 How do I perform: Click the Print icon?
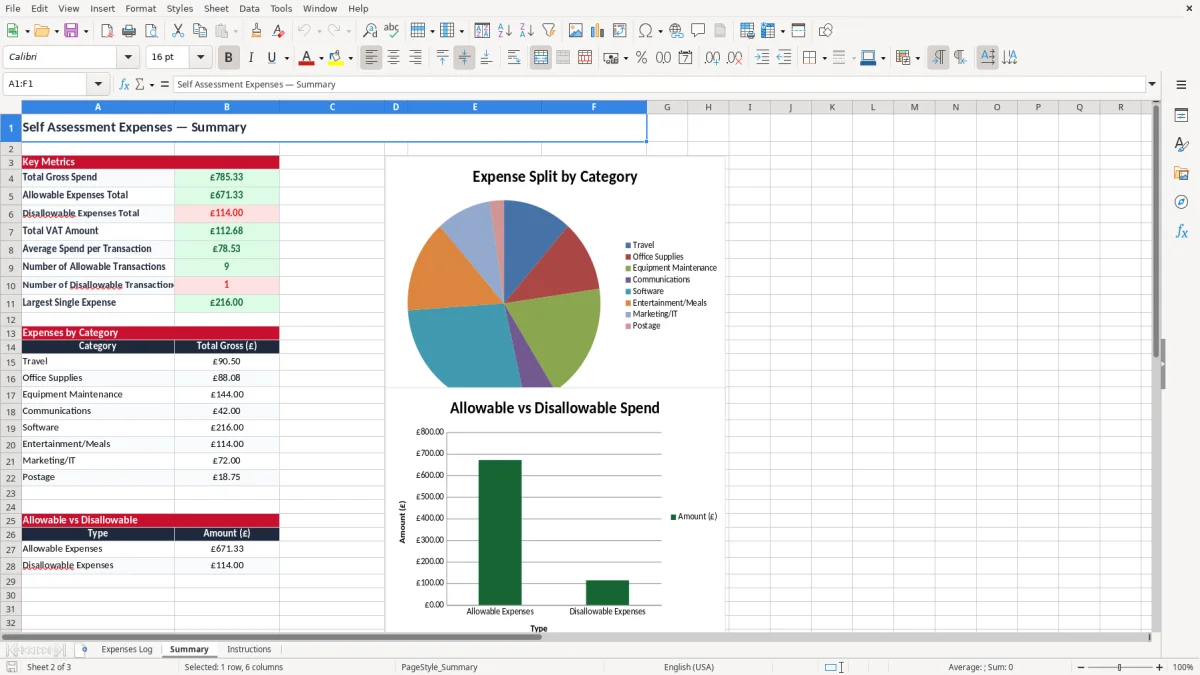(129, 31)
